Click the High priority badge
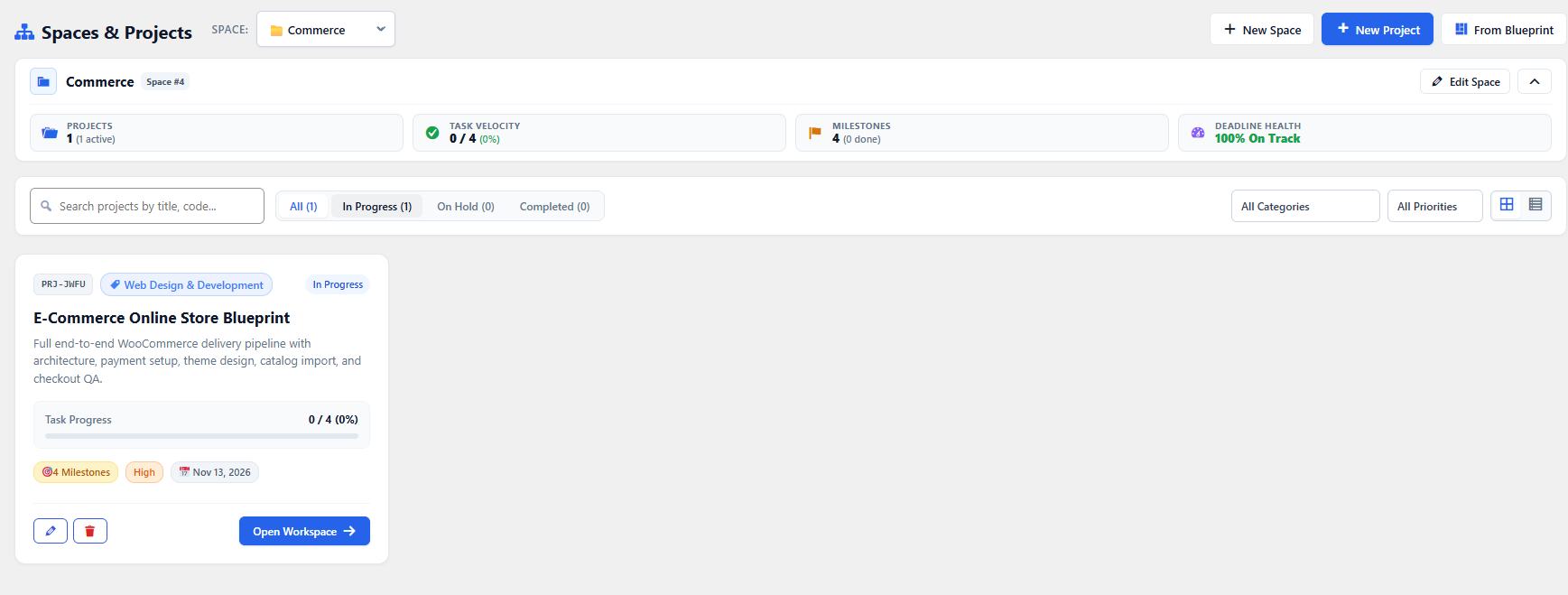This screenshot has width=1568, height=595. pos(144,472)
